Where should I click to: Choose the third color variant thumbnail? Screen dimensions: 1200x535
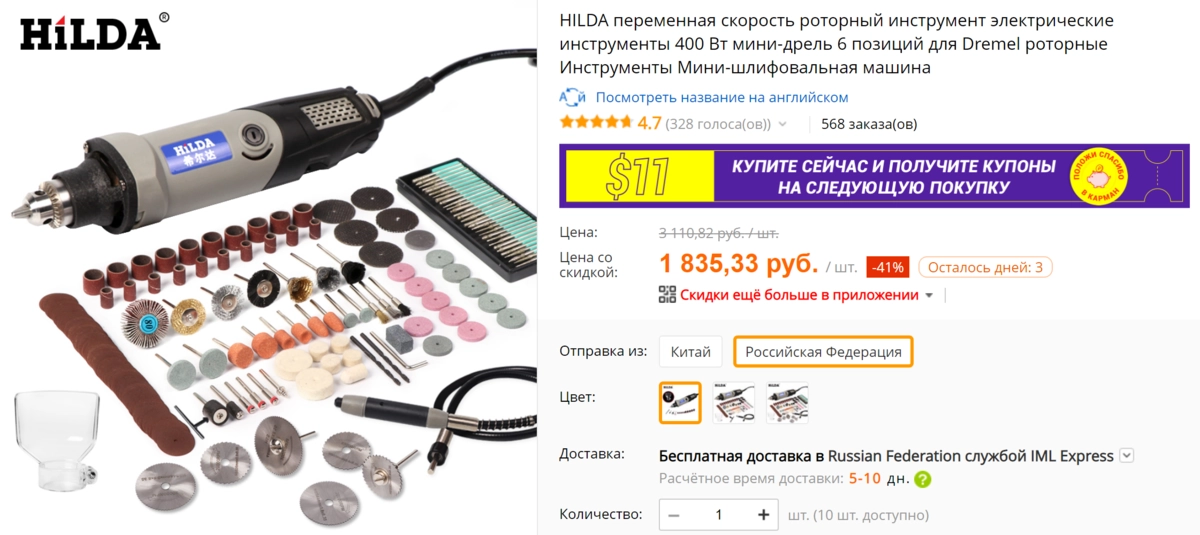[788, 402]
